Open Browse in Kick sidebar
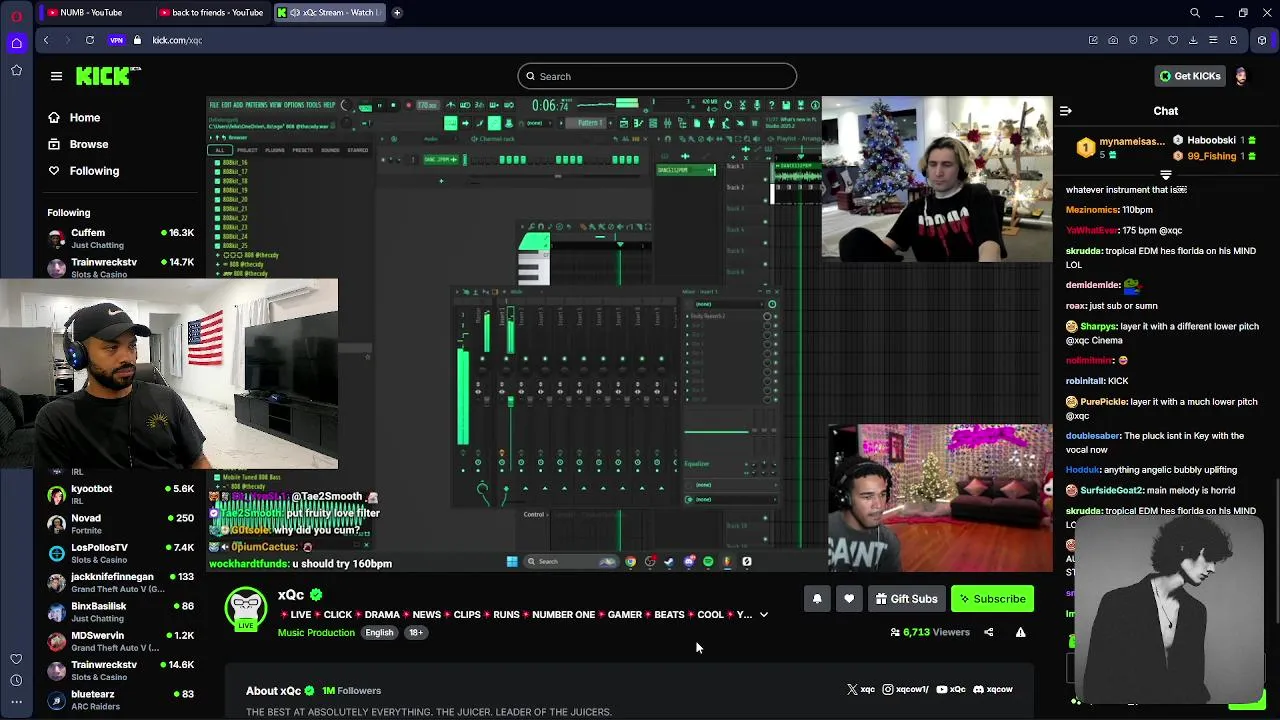The width and height of the screenshot is (1280, 720). click(78, 144)
